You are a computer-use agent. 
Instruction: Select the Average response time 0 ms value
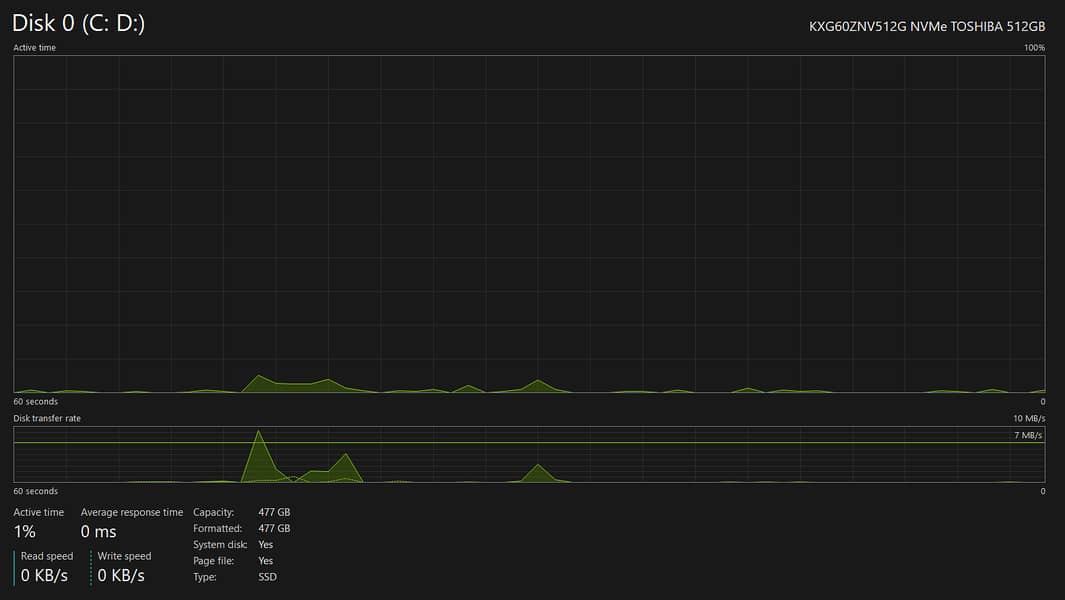point(99,532)
